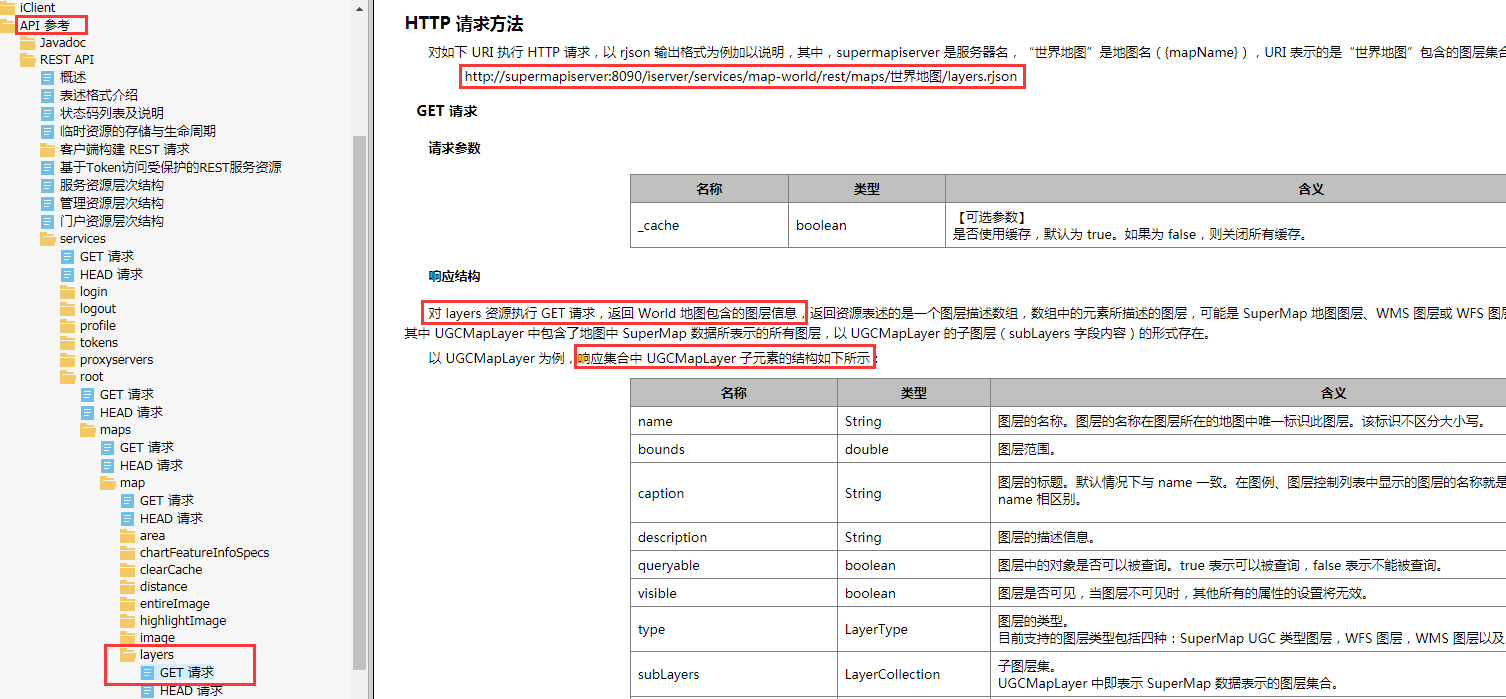Click the root folder icon
Viewport: 1506px width, 699px height.
point(67,377)
